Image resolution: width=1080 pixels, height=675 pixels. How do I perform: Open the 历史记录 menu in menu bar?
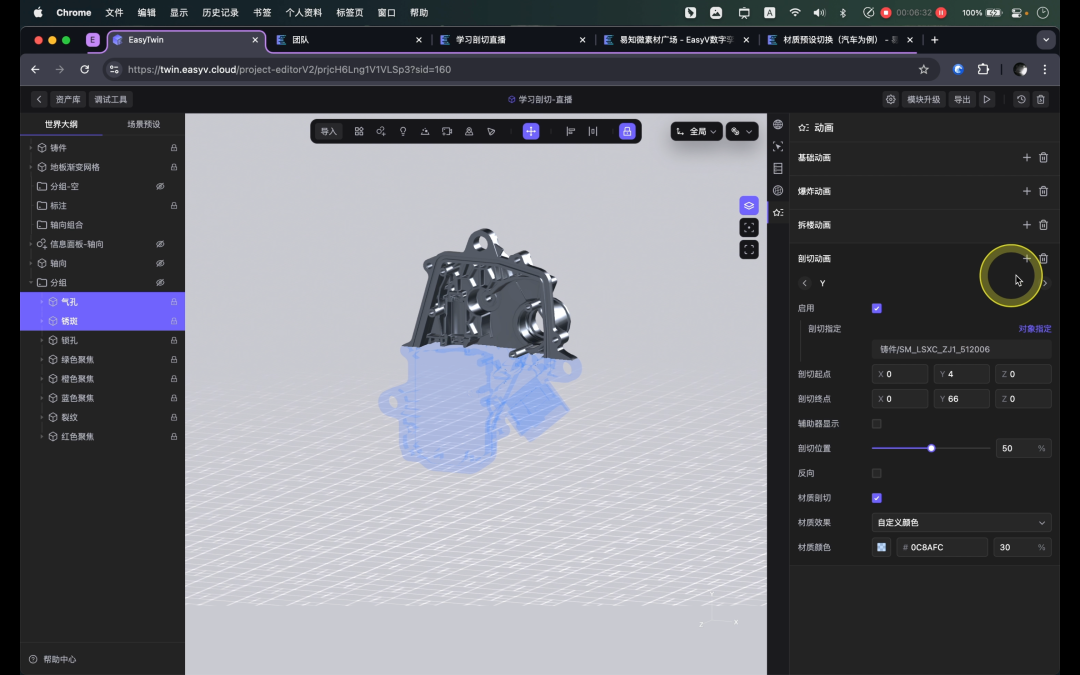(x=220, y=12)
